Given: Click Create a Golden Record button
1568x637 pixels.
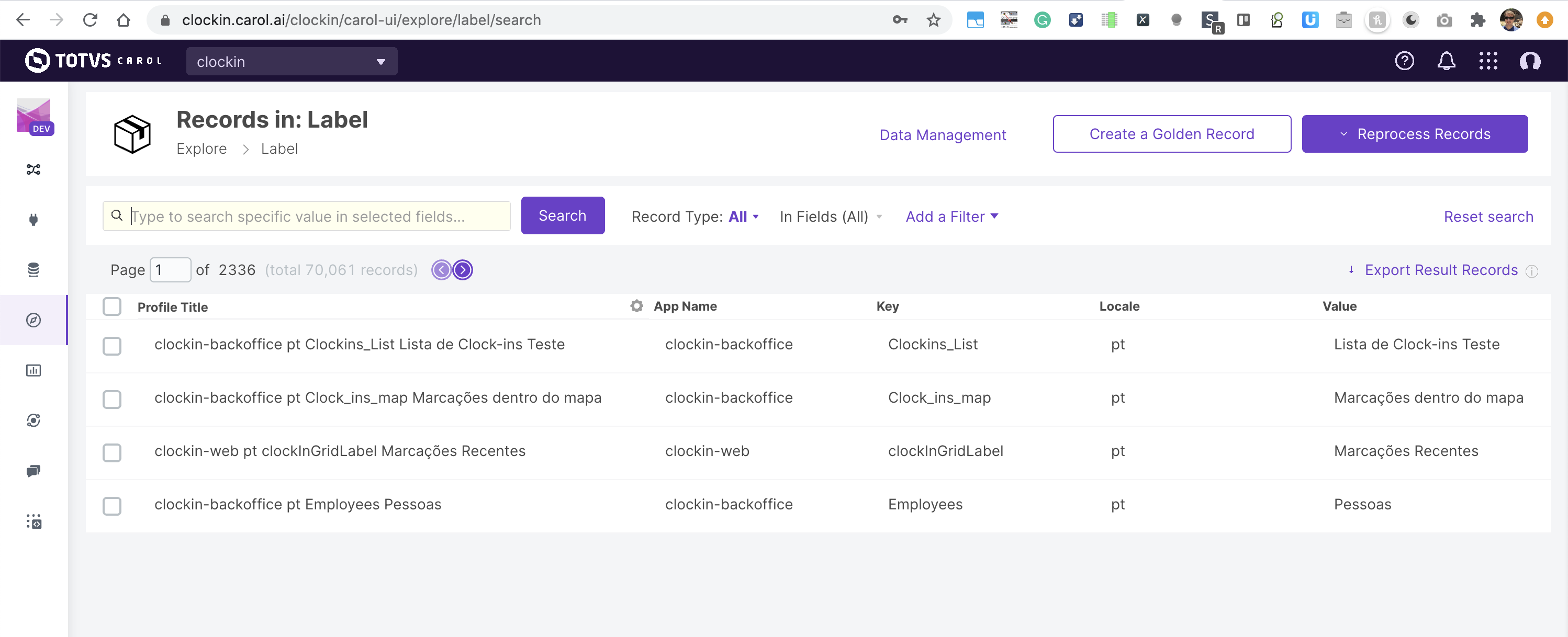Looking at the screenshot, I should [x=1171, y=134].
